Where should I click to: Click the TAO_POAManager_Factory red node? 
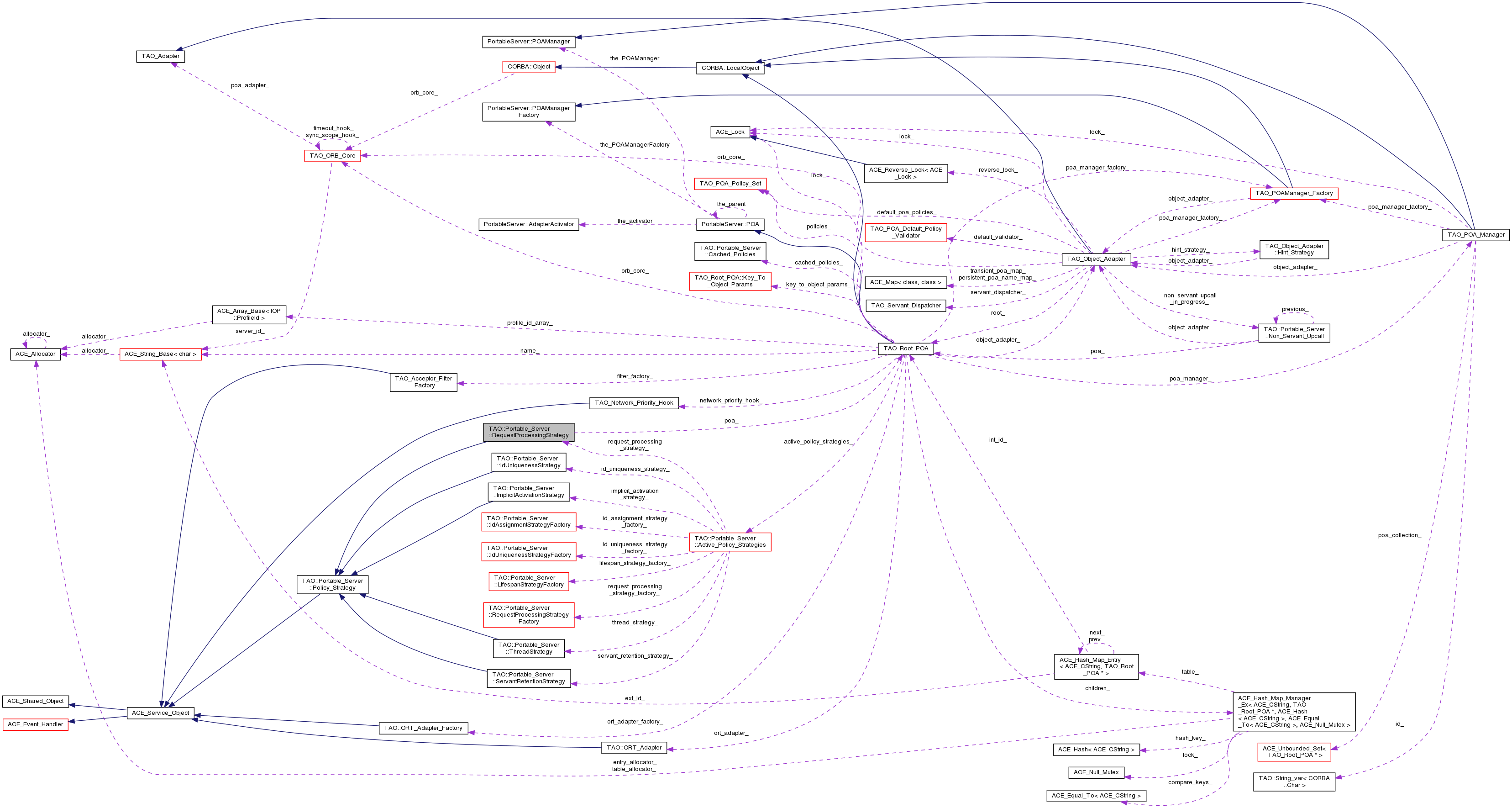(x=1294, y=193)
